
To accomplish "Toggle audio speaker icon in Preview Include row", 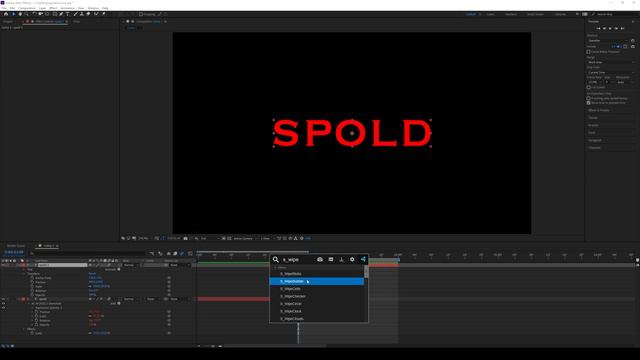I will [619, 47].
